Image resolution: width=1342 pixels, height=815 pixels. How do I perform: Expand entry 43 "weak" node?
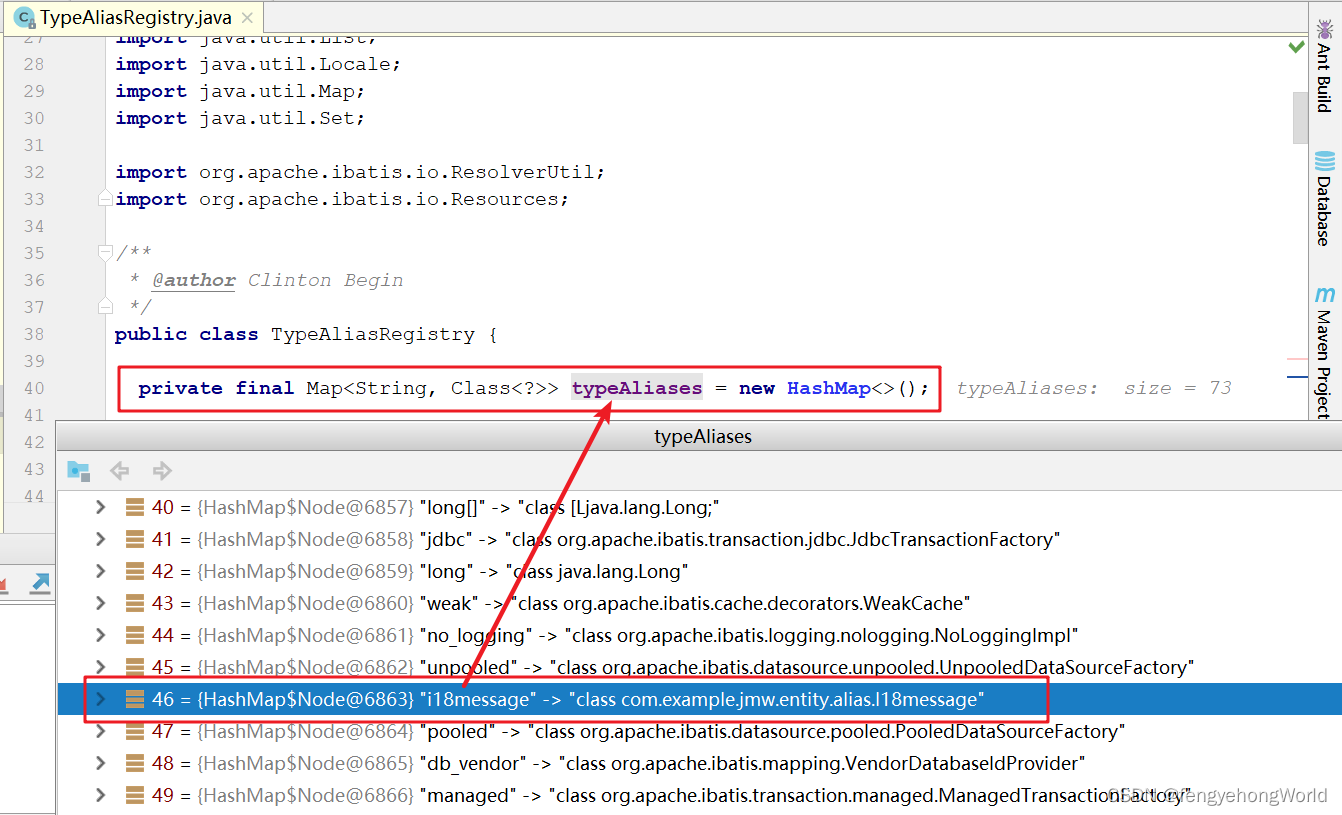(99, 603)
